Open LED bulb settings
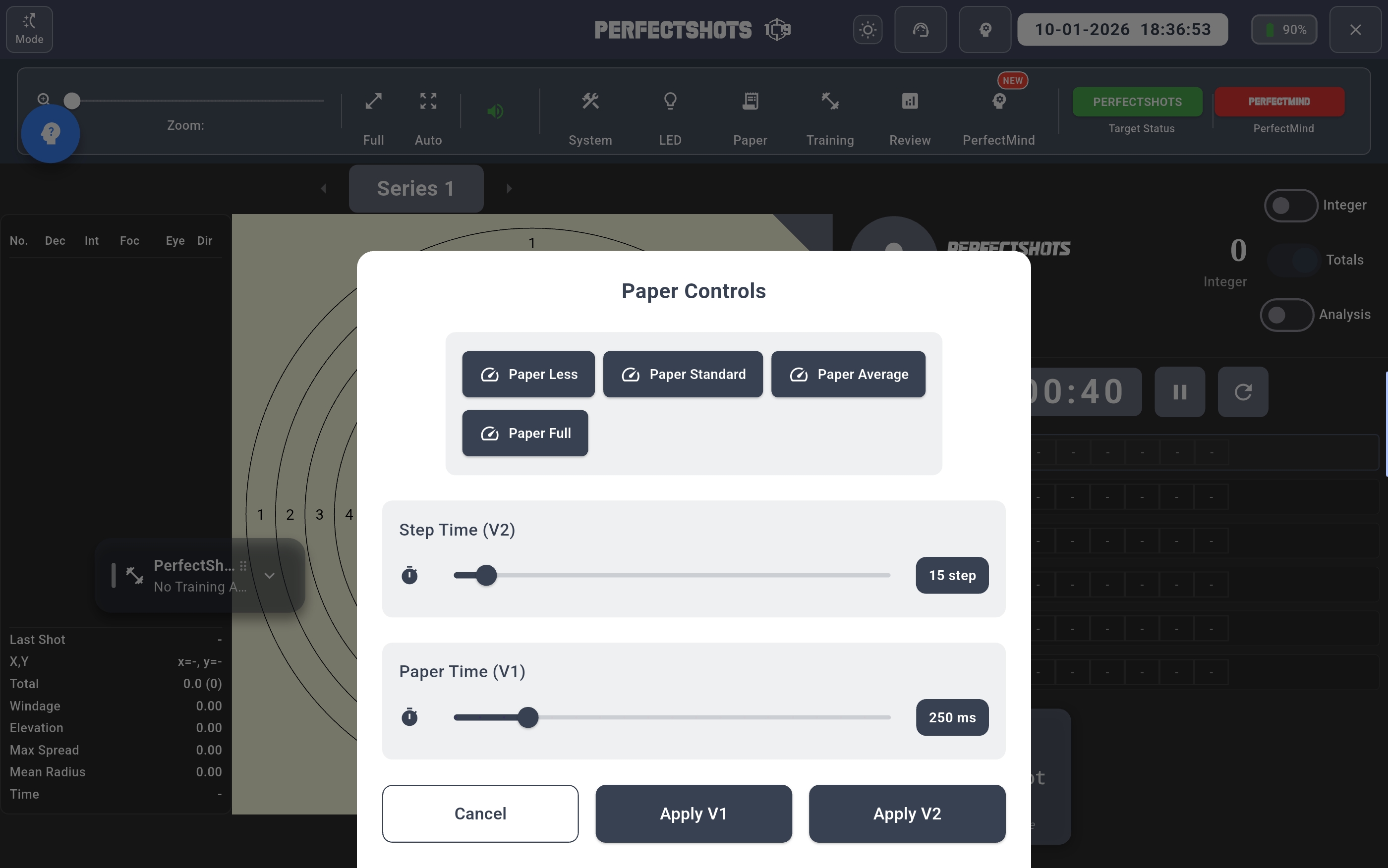Viewport: 1388px width, 868px height. [670, 102]
